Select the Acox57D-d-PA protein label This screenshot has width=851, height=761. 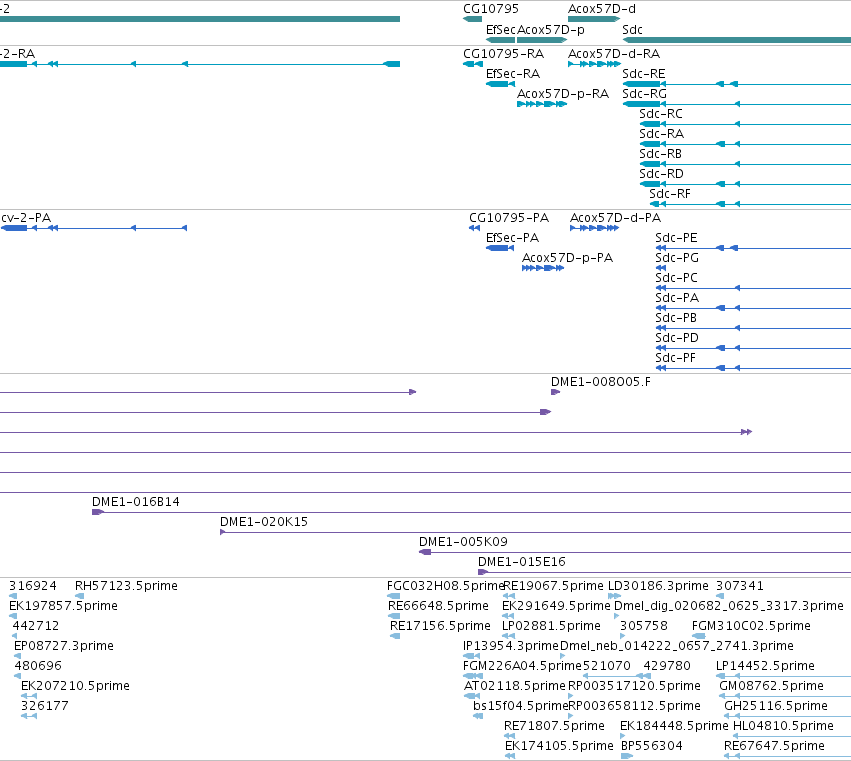(x=615, y=218)
